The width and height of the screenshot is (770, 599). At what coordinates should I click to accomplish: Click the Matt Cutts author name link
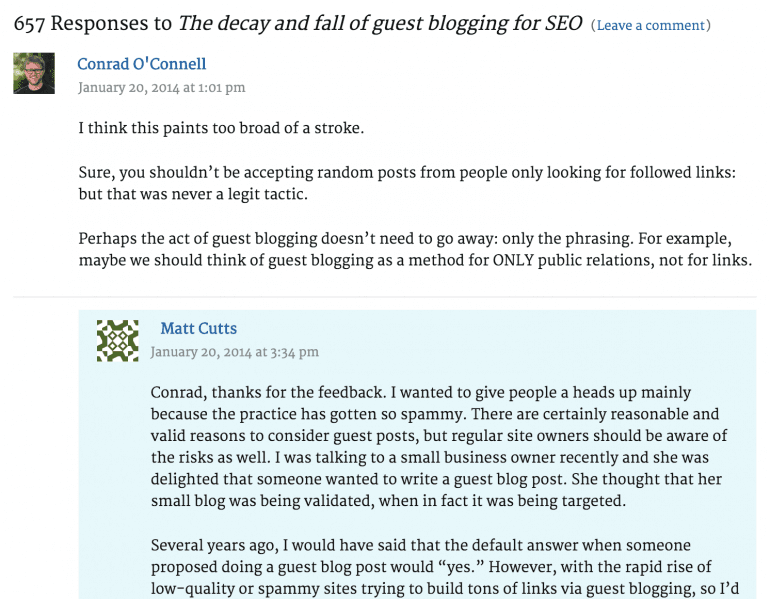tap(198, 328)
